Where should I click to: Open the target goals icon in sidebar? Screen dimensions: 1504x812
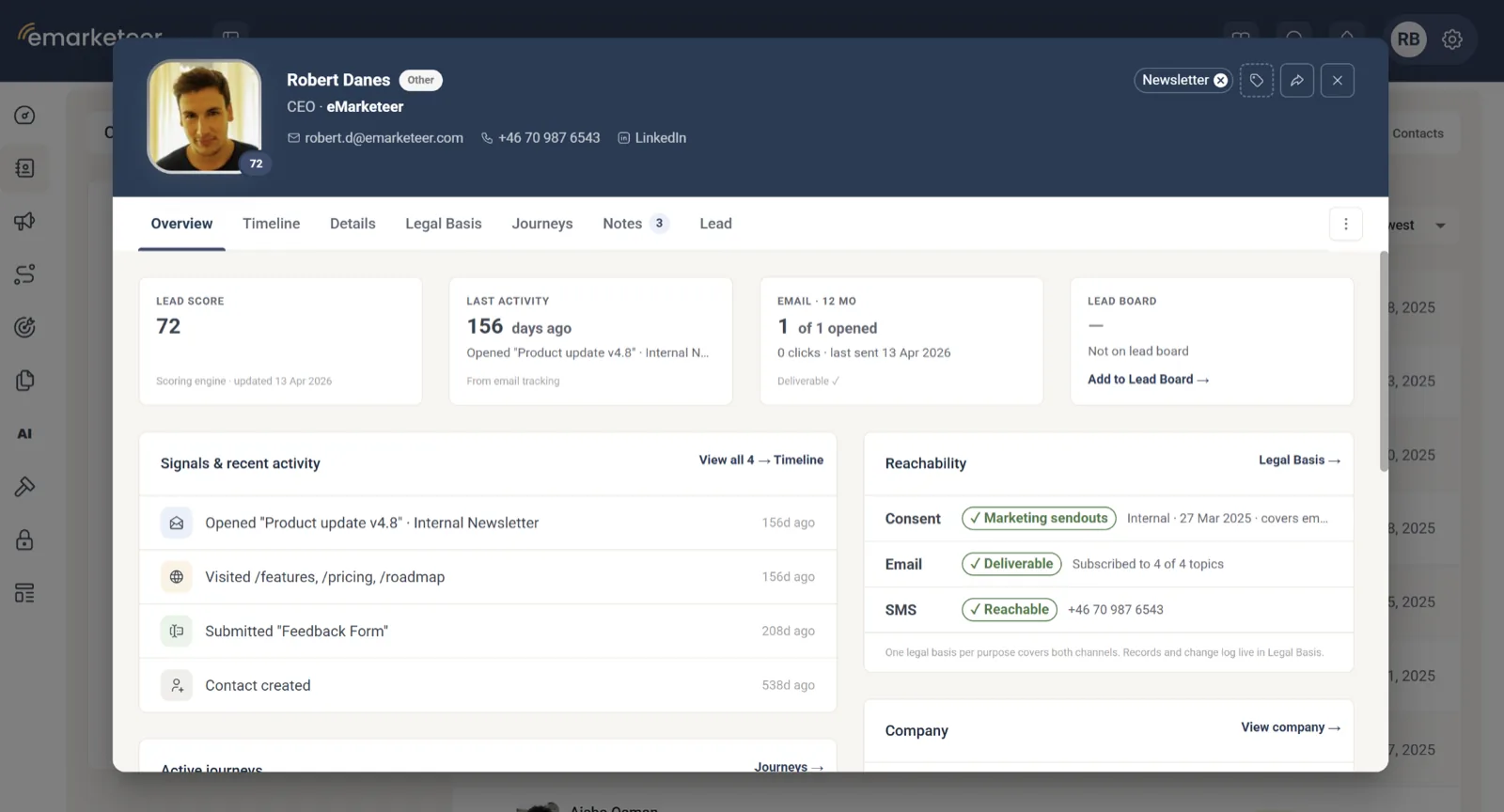pyautogui.click(x=24, y=327)
